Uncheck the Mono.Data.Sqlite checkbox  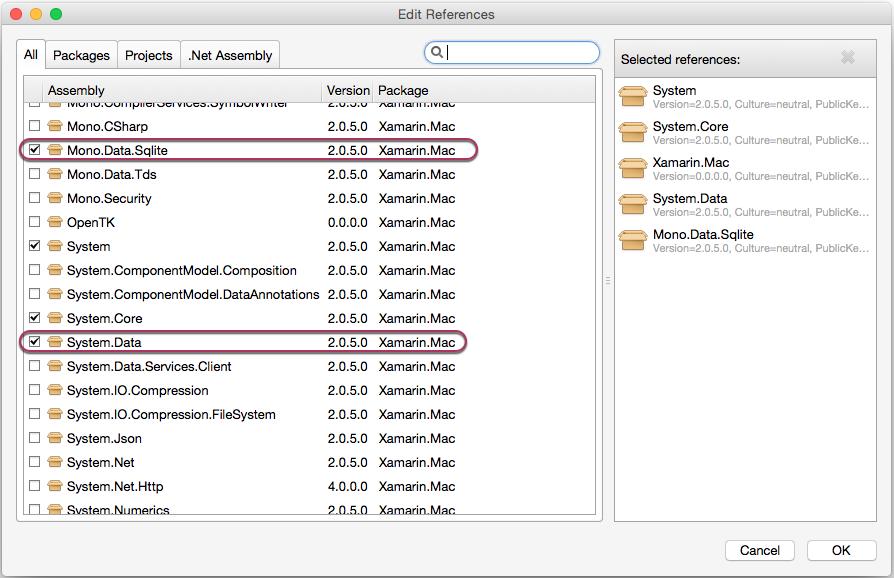pos(35,149)
